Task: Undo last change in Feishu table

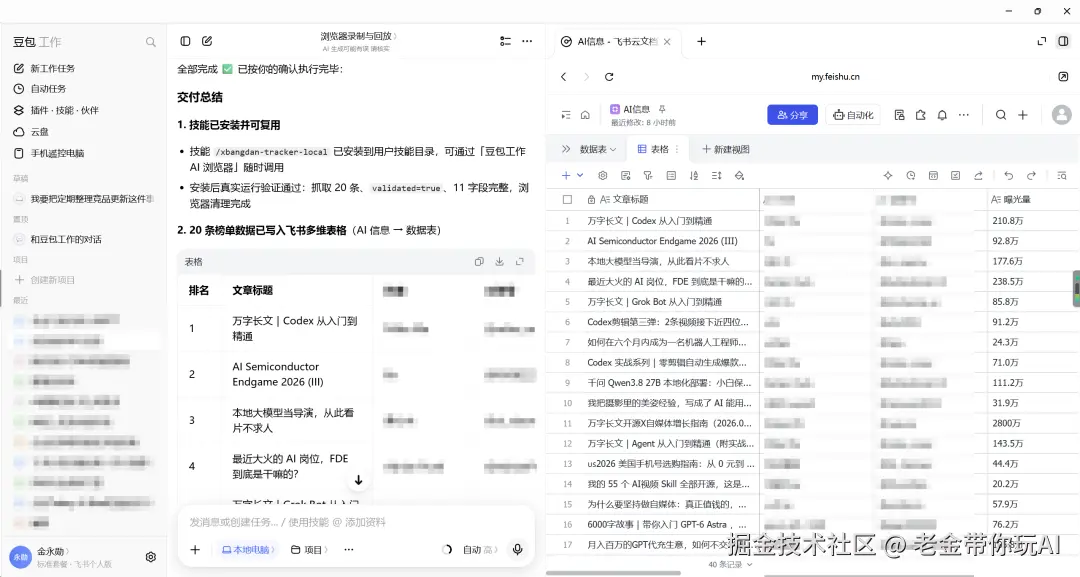Action: pyautogui.click(x=1008, y=176)
